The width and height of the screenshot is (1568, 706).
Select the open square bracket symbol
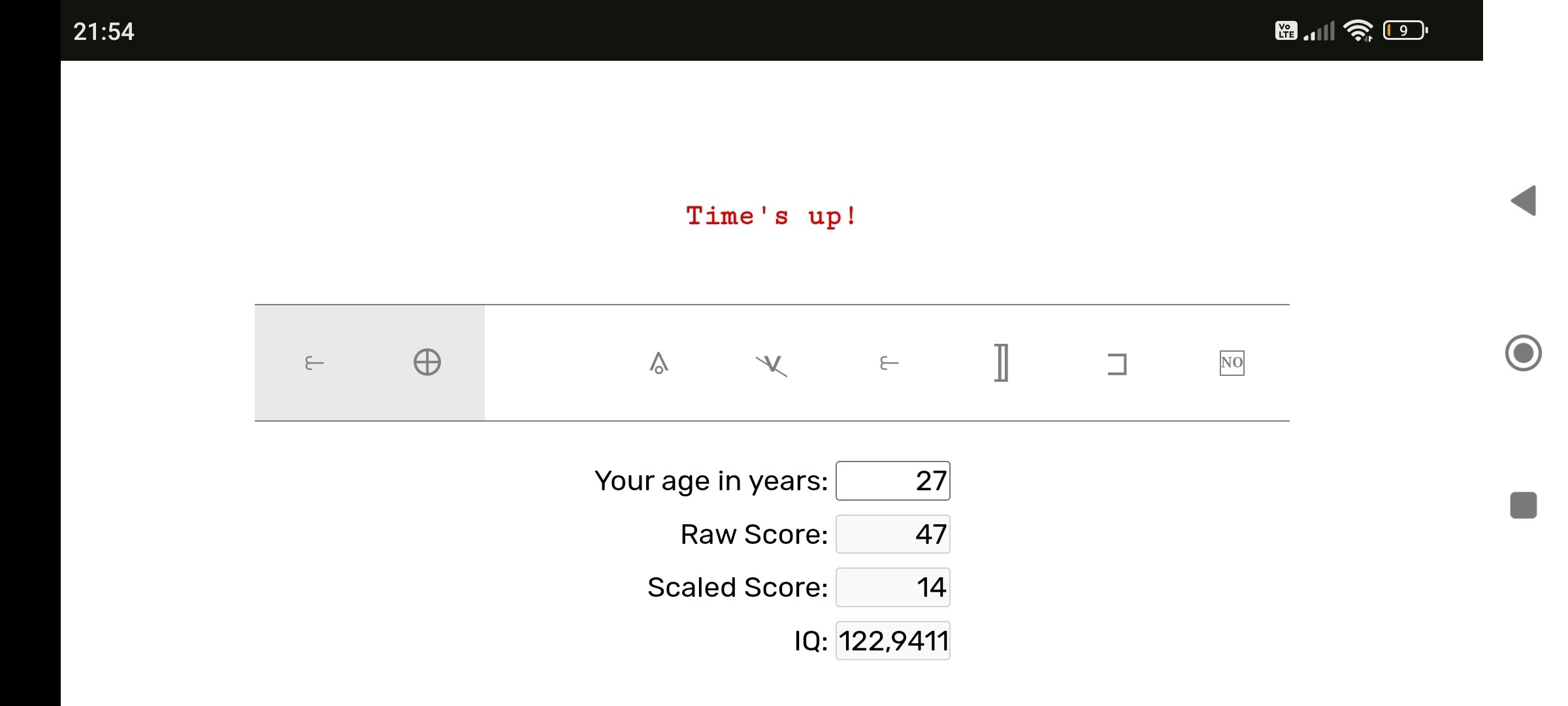(1117, 364)
